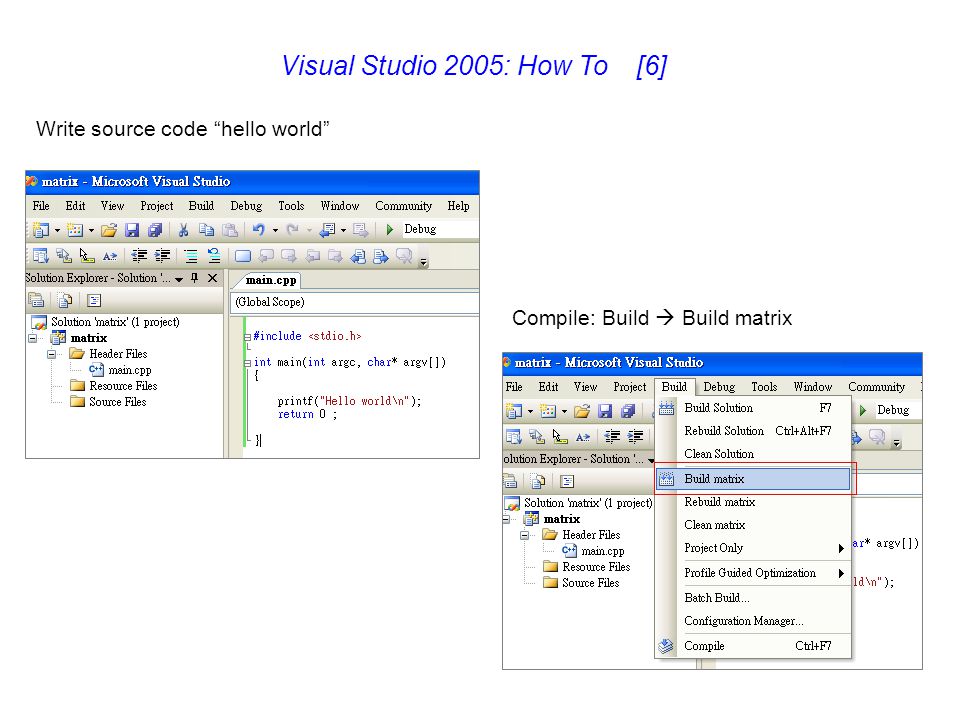Click Decrease Line Indent icon in code window
Viewport: 960px width, 720px height.
pos(139,255)
